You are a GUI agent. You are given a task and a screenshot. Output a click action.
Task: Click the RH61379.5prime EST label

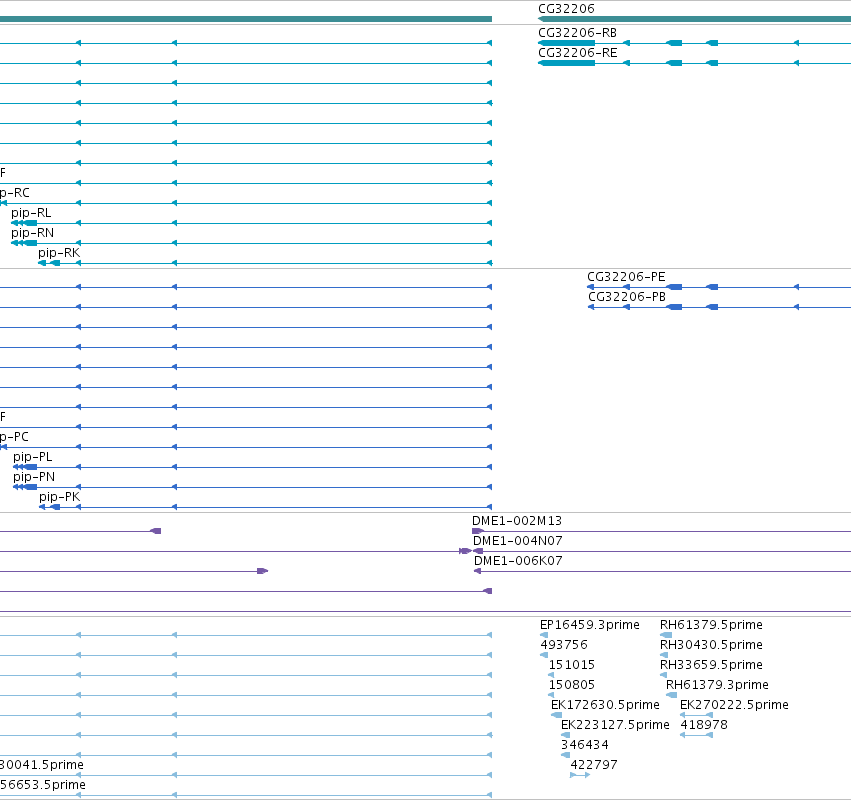711,625
